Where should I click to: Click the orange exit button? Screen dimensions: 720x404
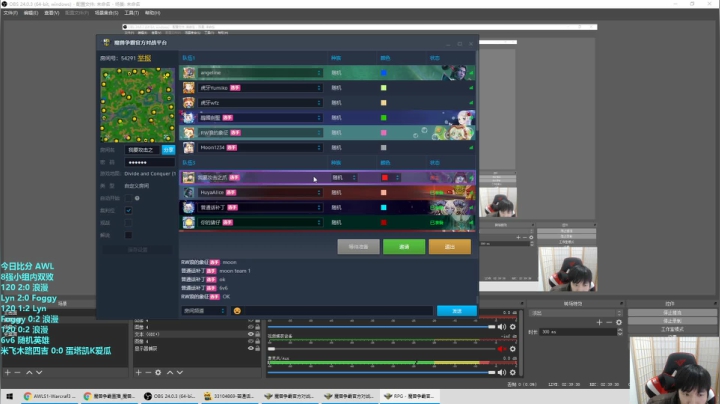click(450, 247)
